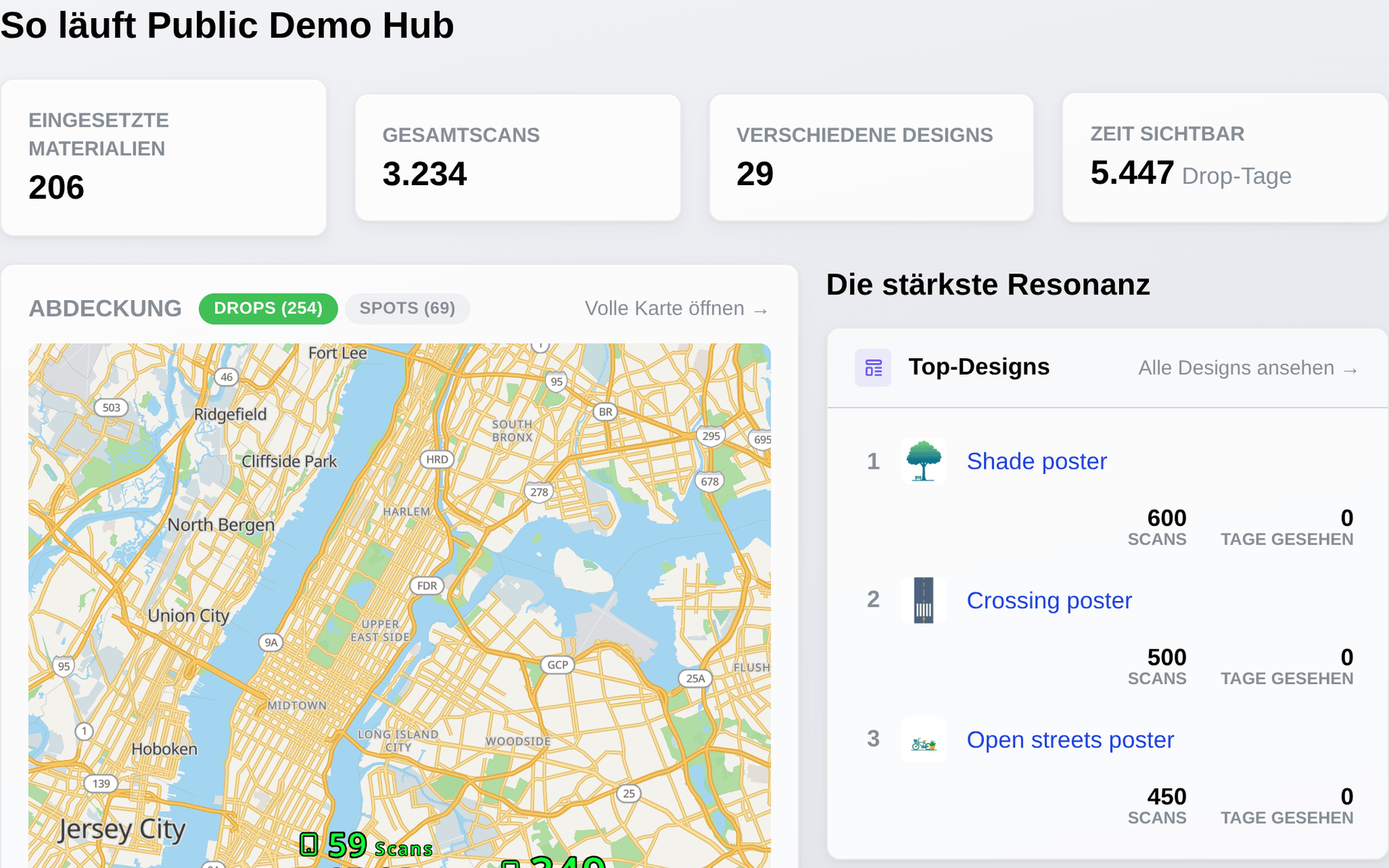
Task: Select the DROPS (254) pill
Action: (x=268, y=309)
